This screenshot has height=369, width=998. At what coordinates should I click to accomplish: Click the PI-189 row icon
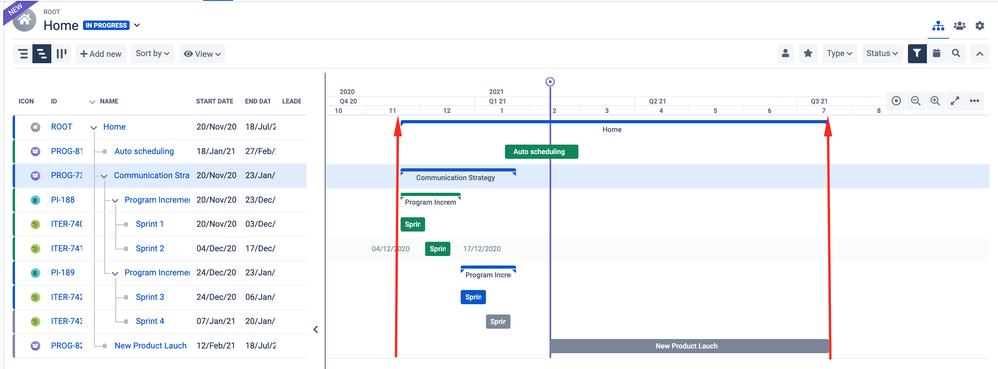click(36, 272)
